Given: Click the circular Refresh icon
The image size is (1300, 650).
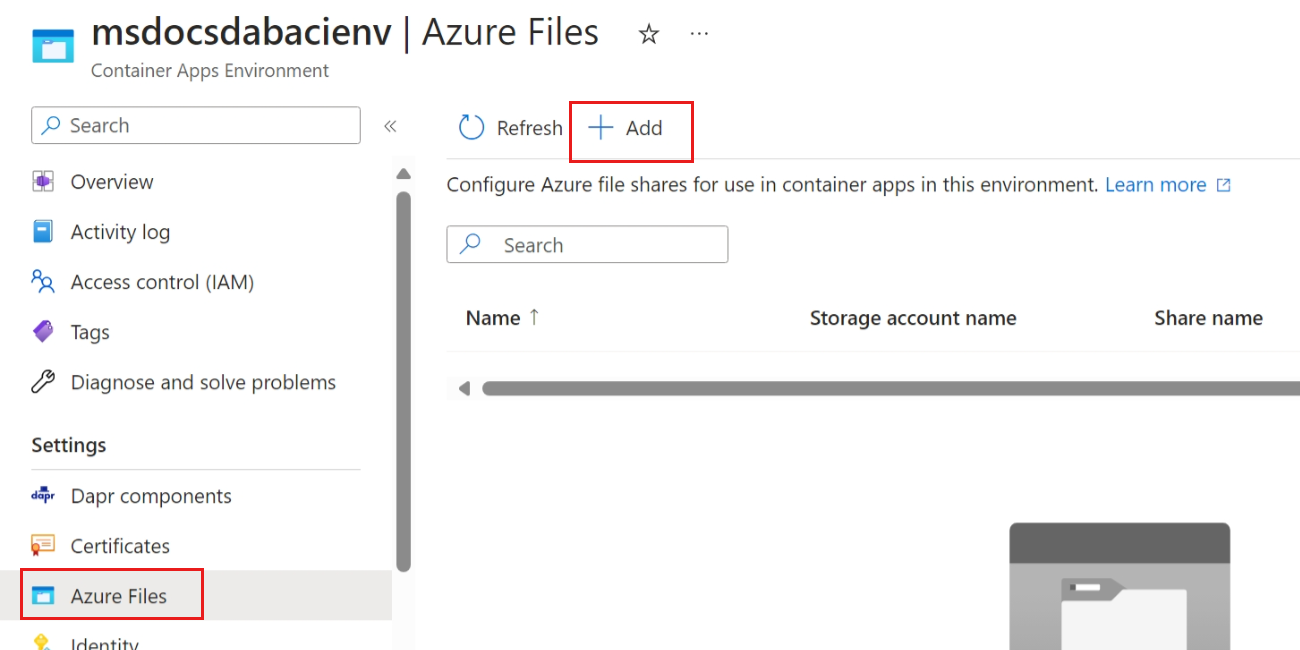Looking at the screenshot, I should pyautogui.click(x=470, y=128).
